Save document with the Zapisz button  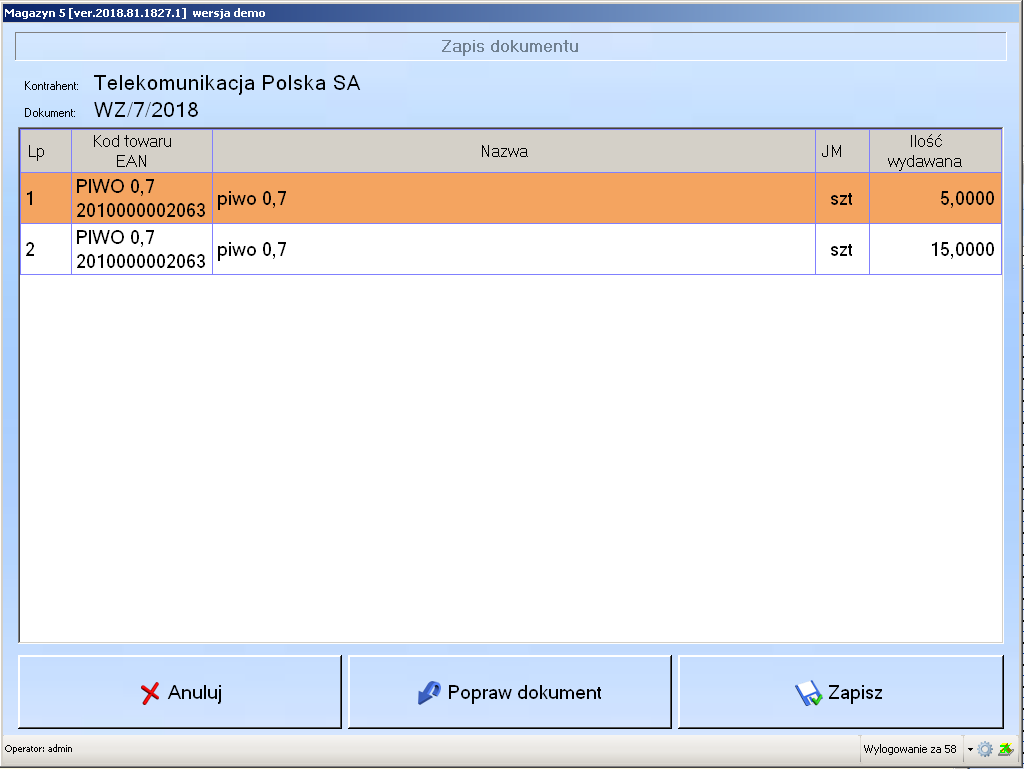(840, 693)
